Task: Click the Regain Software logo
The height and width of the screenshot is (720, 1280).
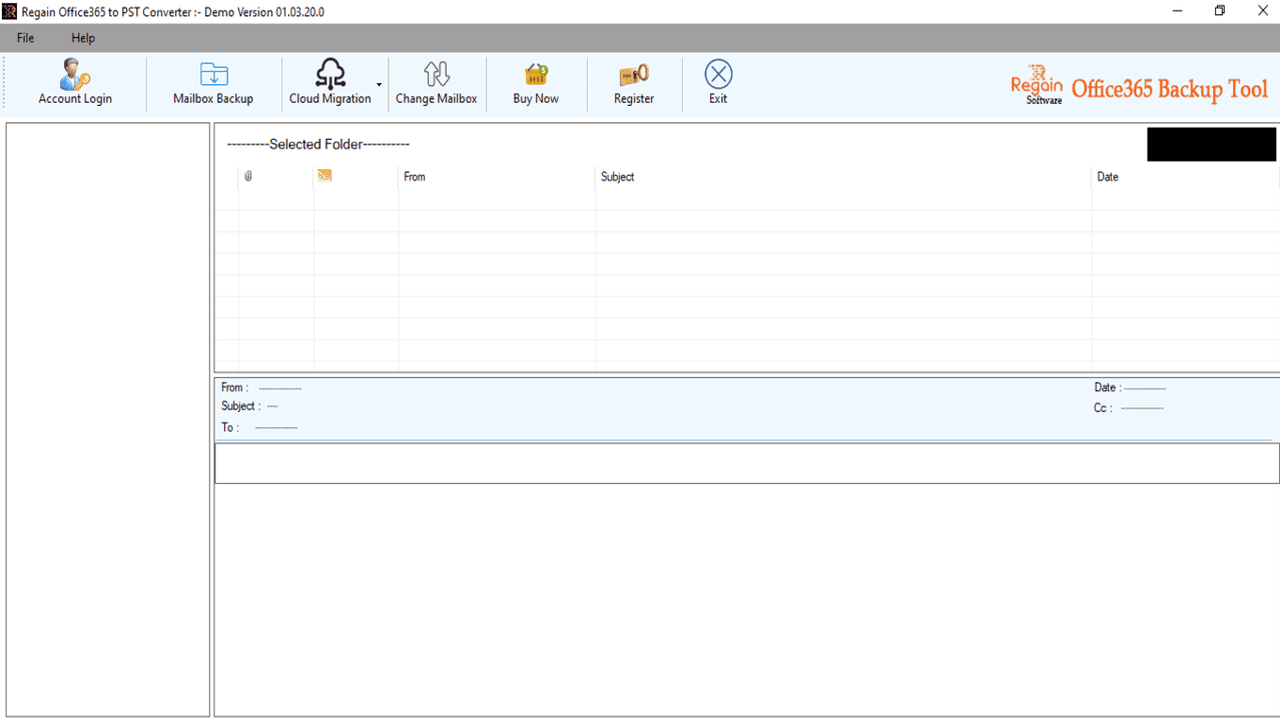Action: [x=1037, y=85]
